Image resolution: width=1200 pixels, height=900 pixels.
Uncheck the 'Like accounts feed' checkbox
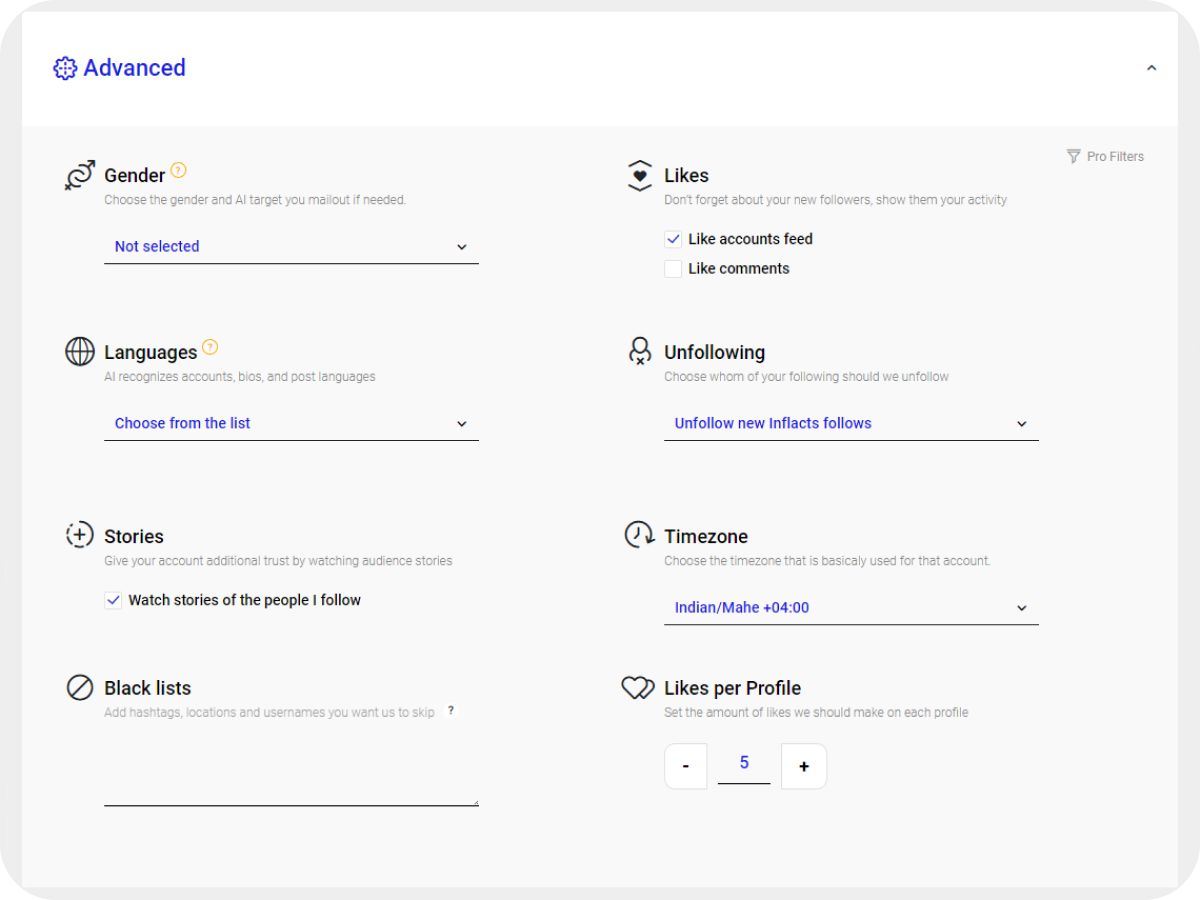tap(673, 239)
